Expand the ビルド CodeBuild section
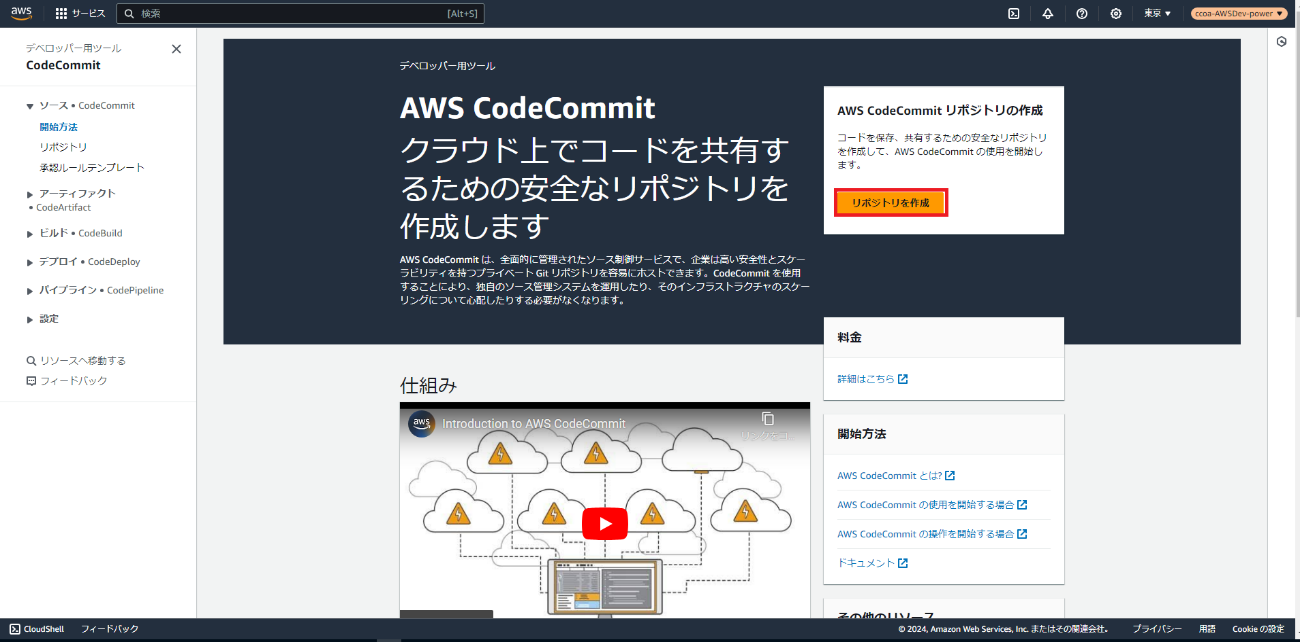 [30, 233]
